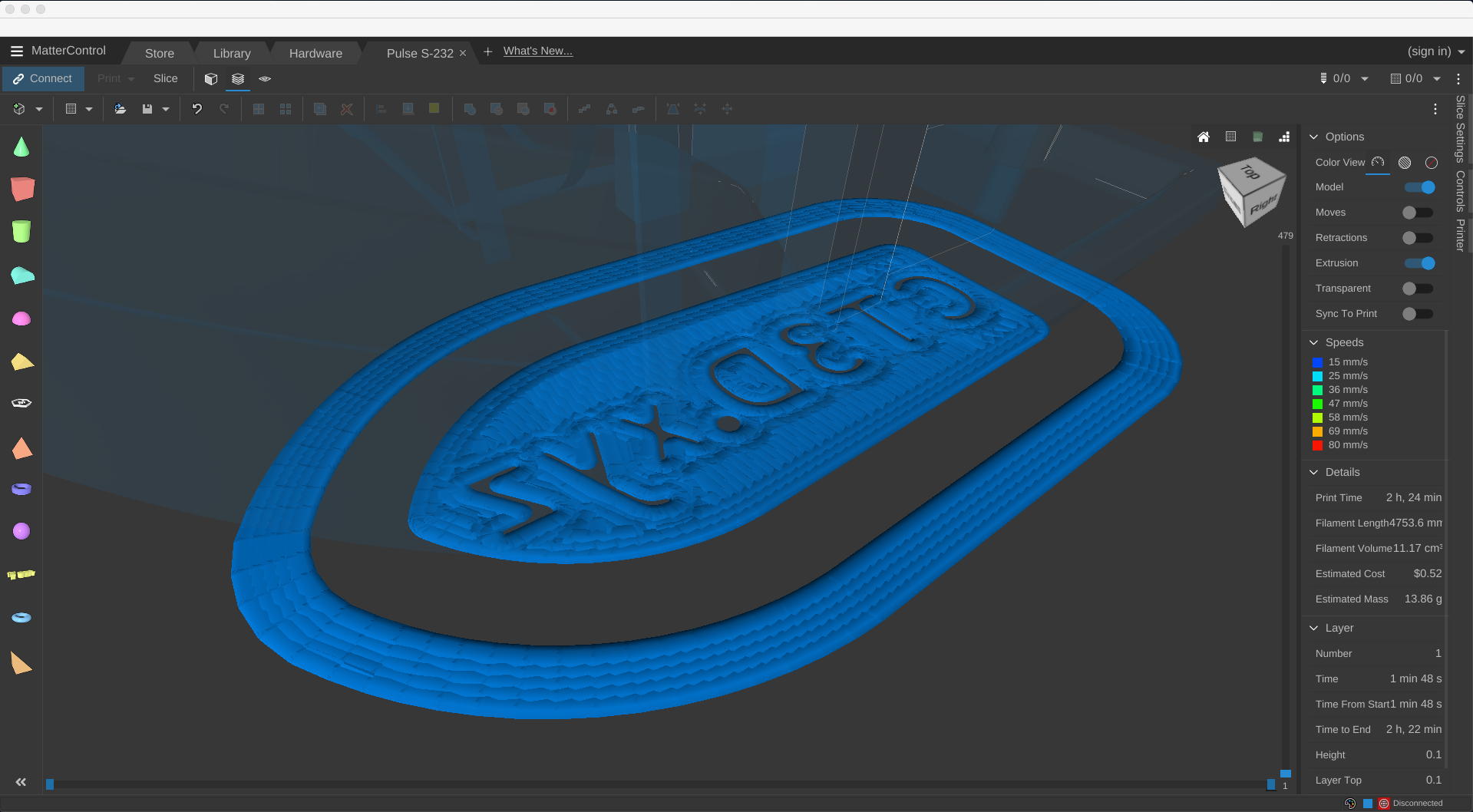Viewport: 1473px width, 812px height.
Task: Add a green cone primitive
Action: pyautogui.click(x=21, y=147)
